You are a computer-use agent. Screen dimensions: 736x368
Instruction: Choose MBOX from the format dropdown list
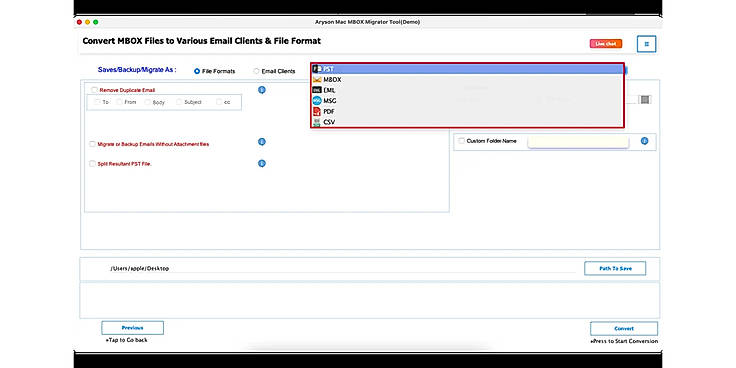click(467, 80)
